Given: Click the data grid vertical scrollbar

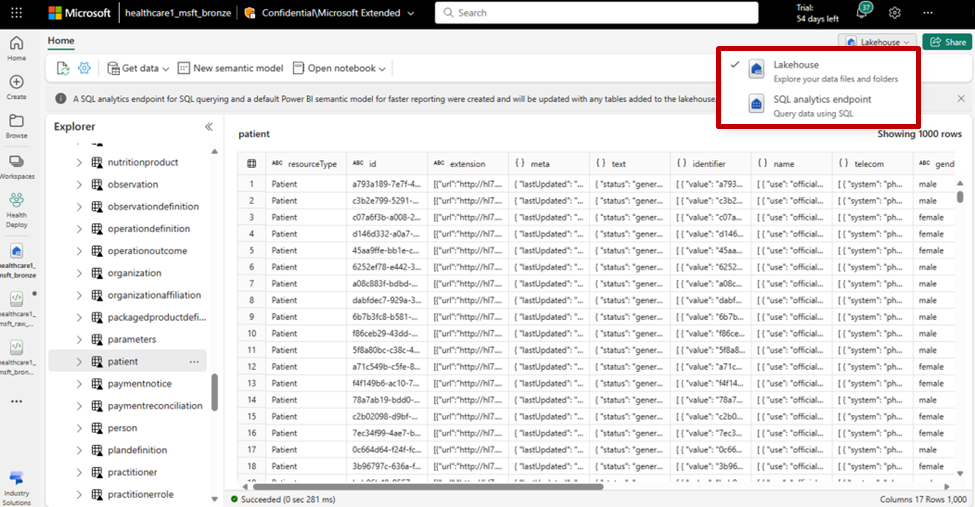Looking at the screenshot, I should [x=960, y=197].
